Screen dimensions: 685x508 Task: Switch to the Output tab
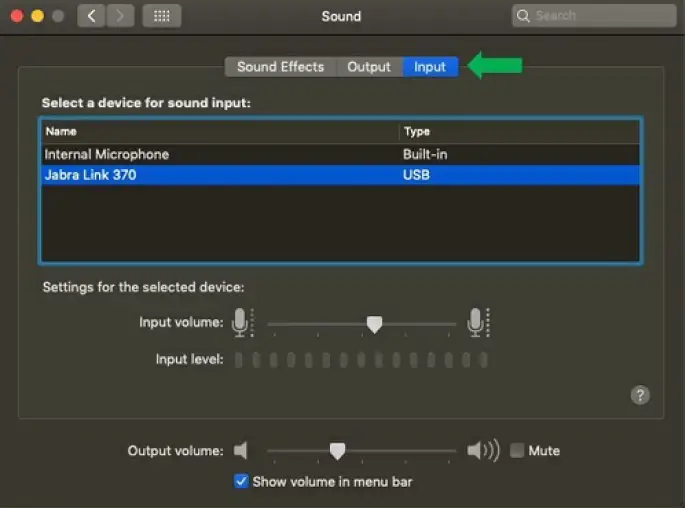[369, 67]
